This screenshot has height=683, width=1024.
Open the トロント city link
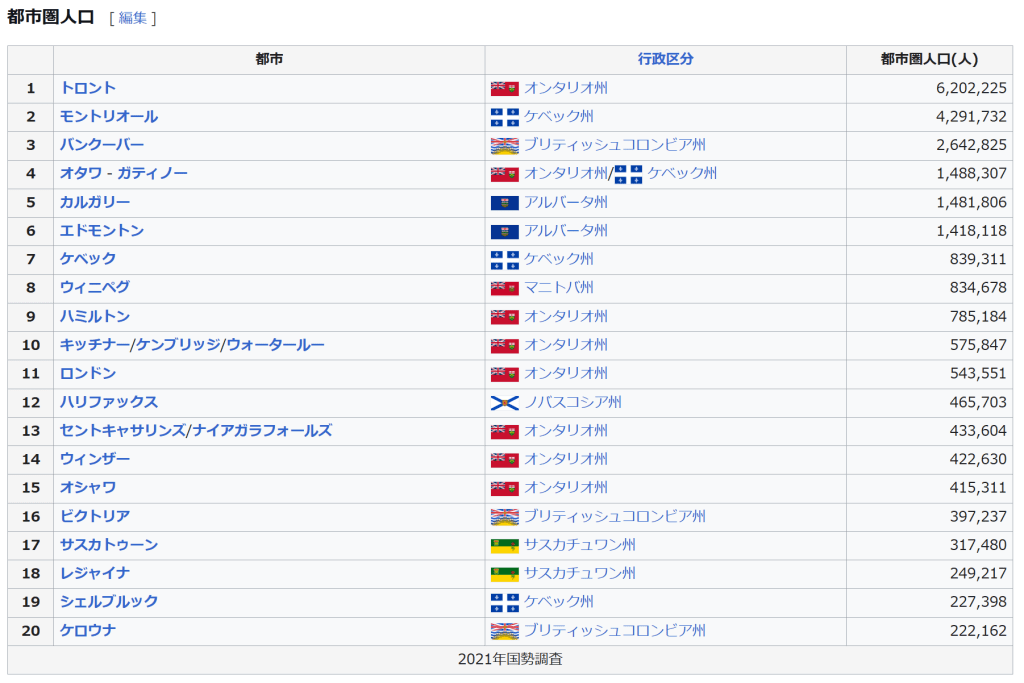88,88
